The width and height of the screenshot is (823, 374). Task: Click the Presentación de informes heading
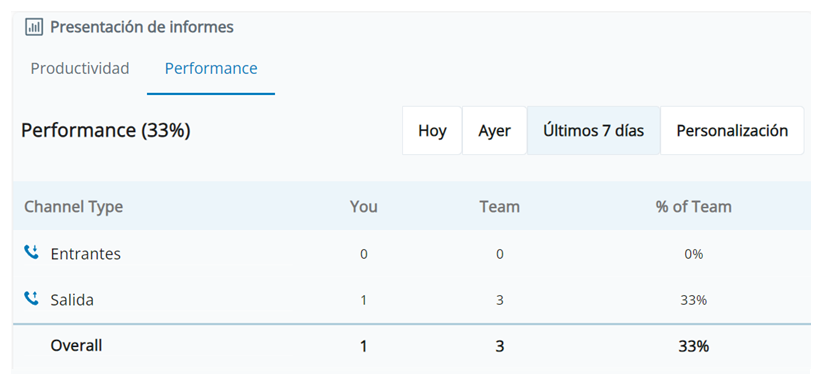point(142,27)
